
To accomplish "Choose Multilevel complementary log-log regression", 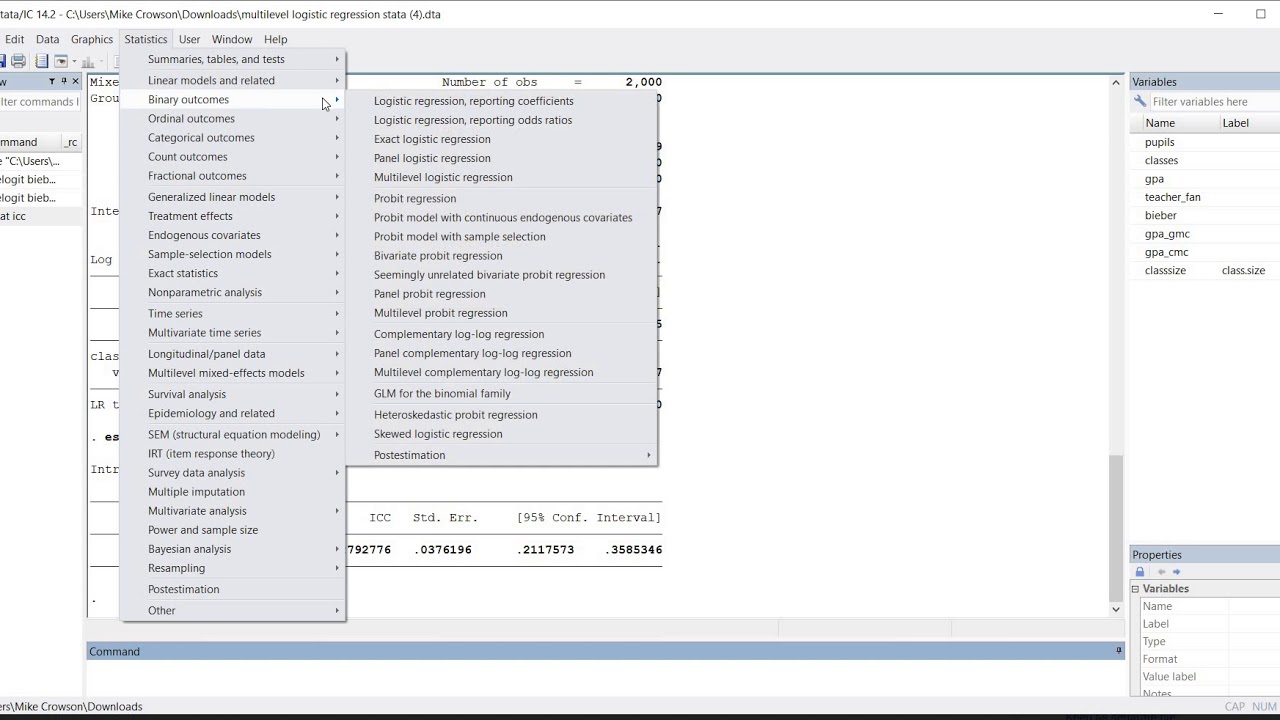I will coord(501,372).
